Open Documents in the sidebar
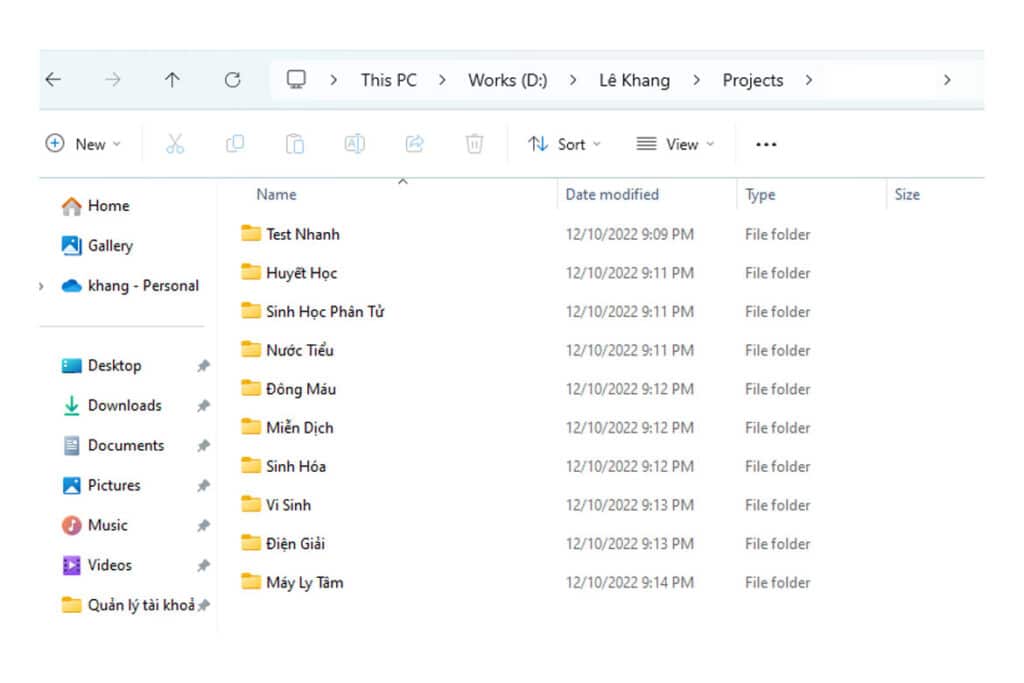 [x=113, y=445]
